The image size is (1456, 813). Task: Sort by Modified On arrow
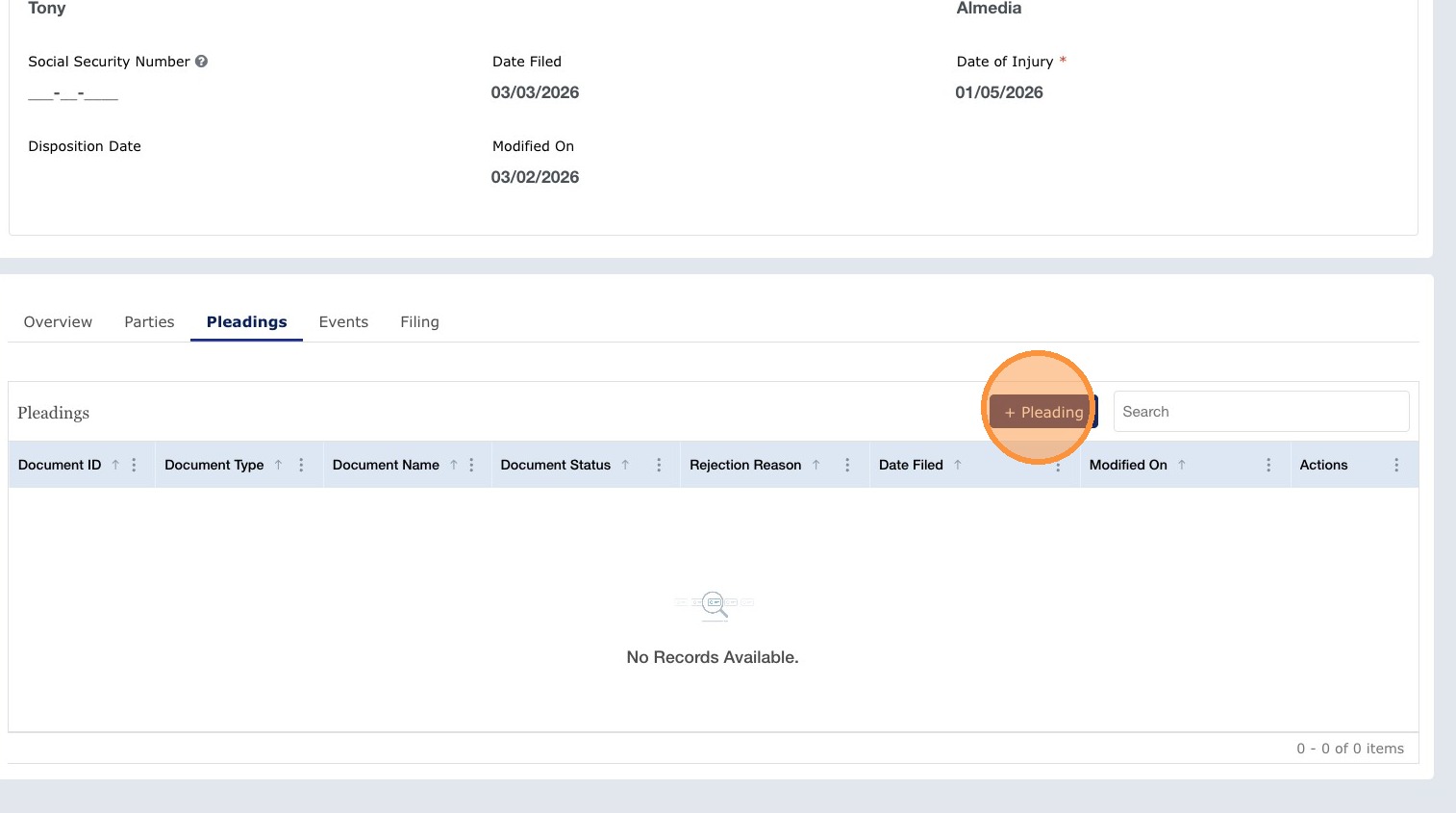1182,465
